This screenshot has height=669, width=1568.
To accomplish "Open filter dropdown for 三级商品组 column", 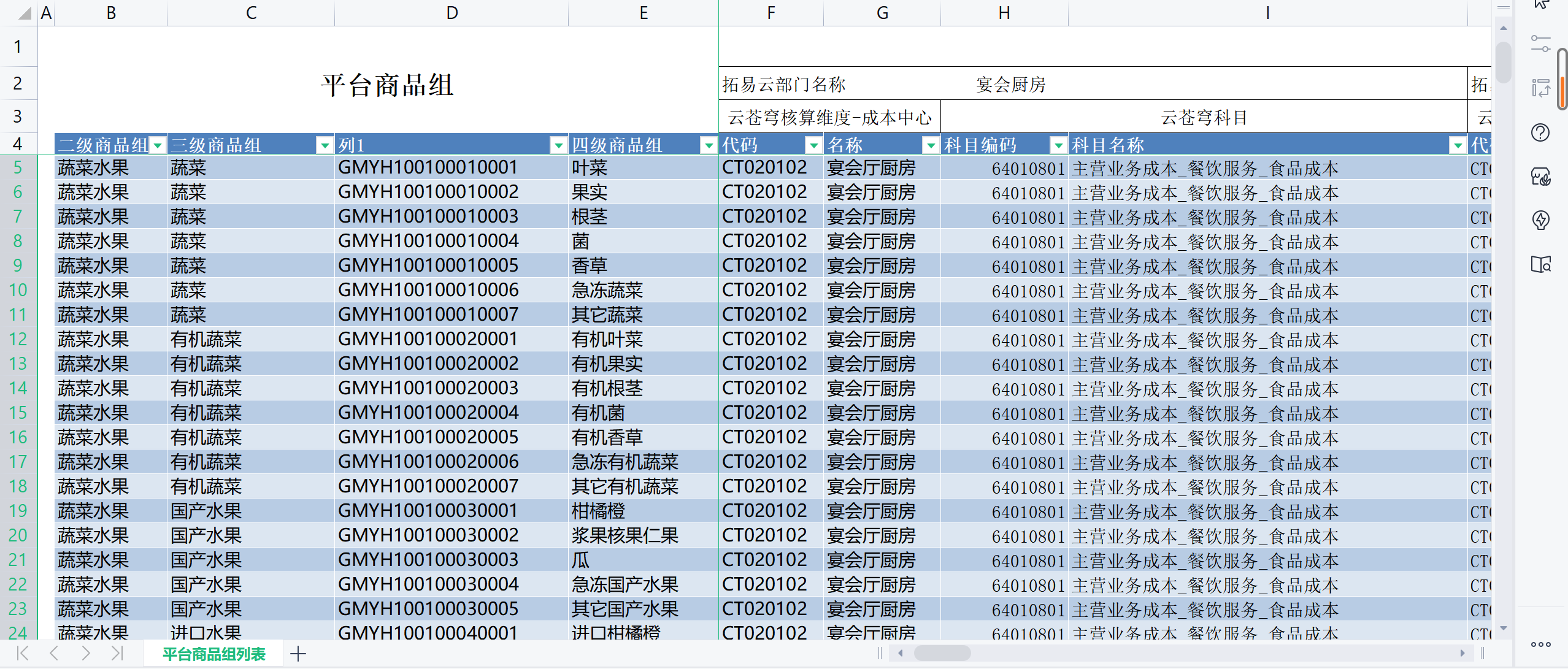I will point(325,145).
